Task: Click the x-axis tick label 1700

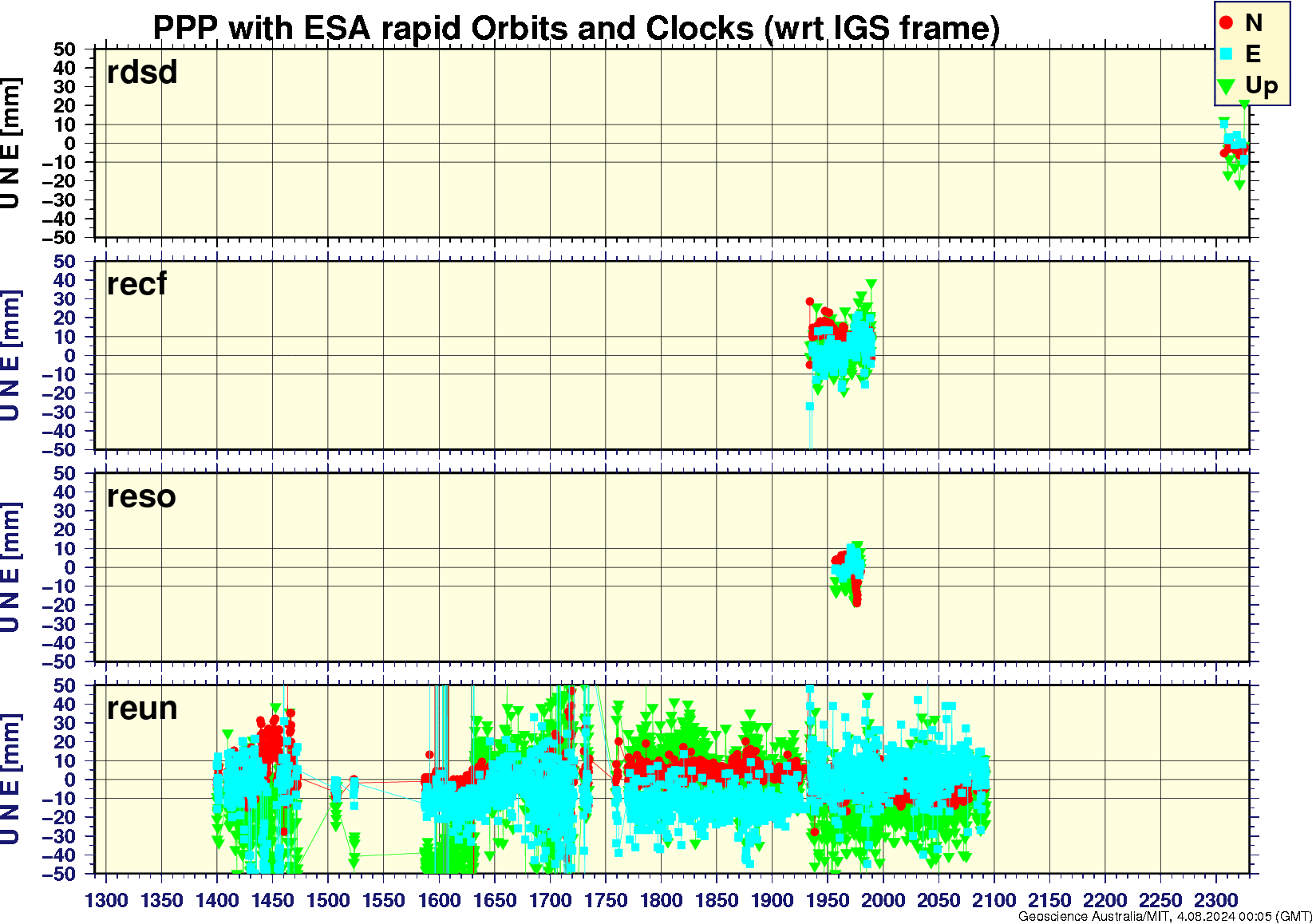Action: 550,900
